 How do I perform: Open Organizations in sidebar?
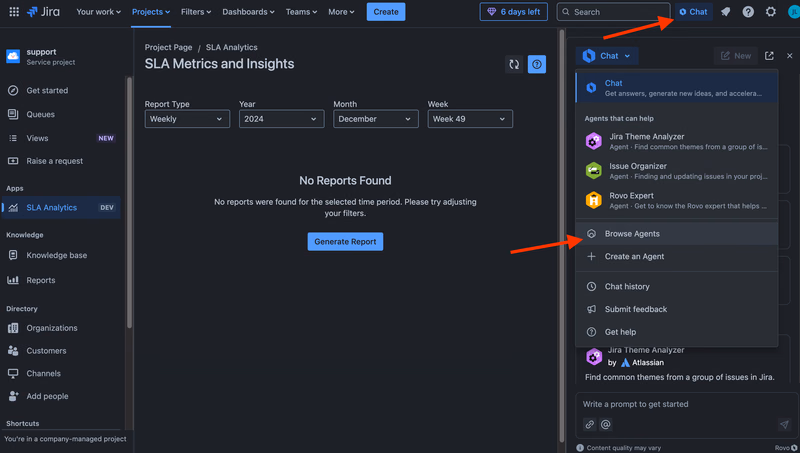pyautogui.click(x=61, y=328)
